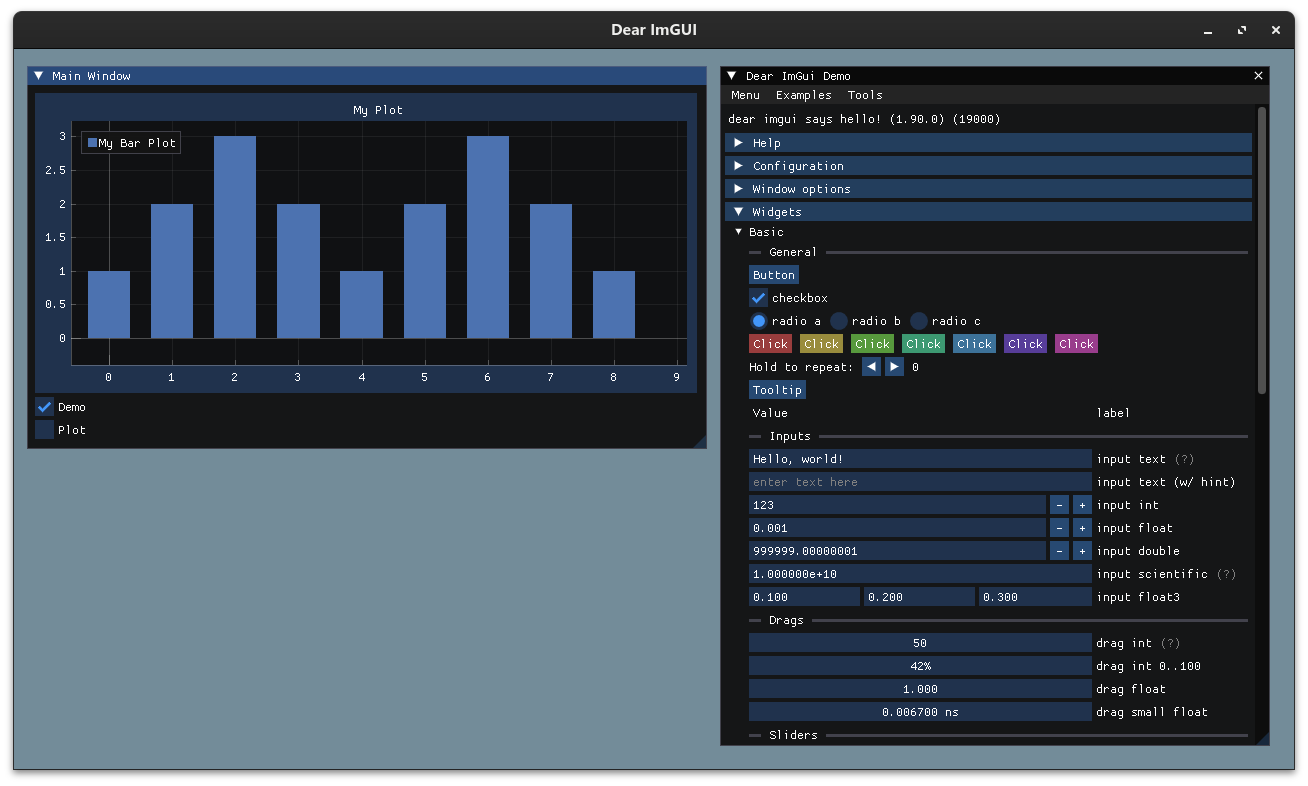1308x786 pixels.
Task: Click the Tooltip button
Action: click(x=777, y=390)
